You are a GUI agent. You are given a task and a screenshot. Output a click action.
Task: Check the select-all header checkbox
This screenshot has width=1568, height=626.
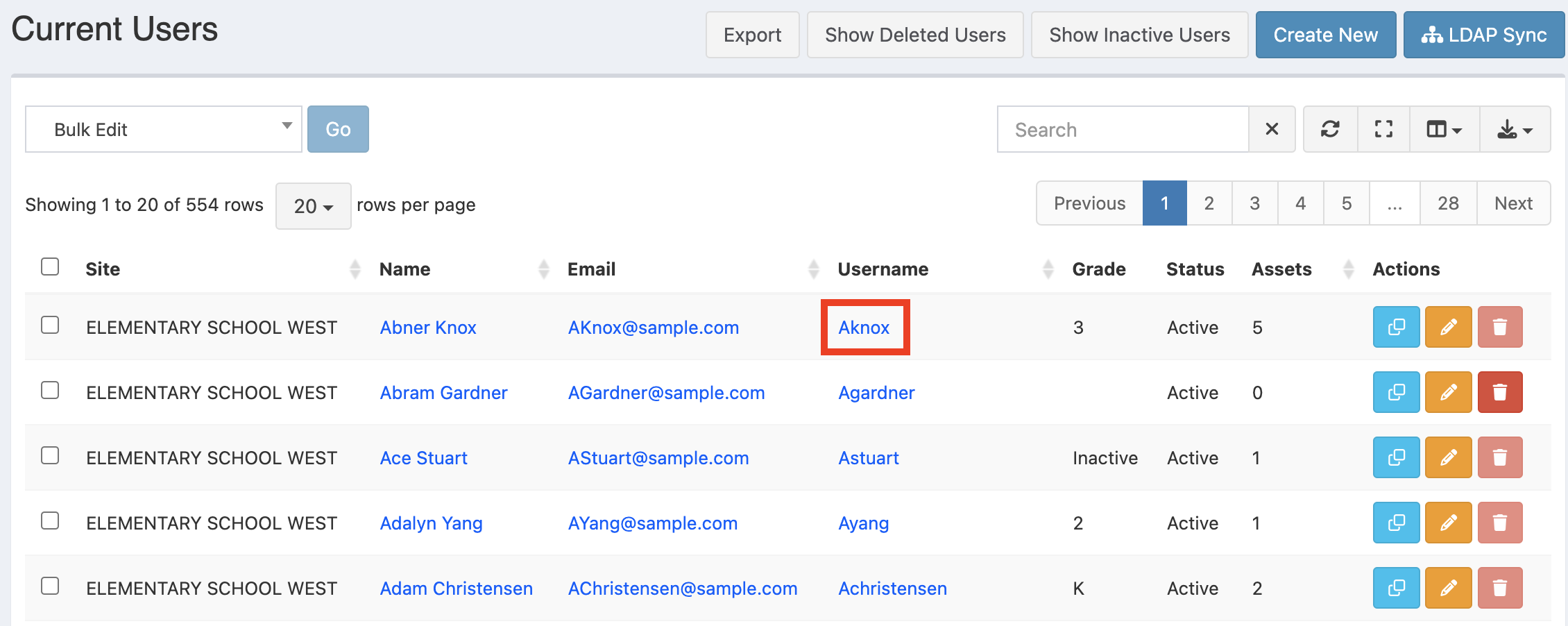tap(50, 267)
